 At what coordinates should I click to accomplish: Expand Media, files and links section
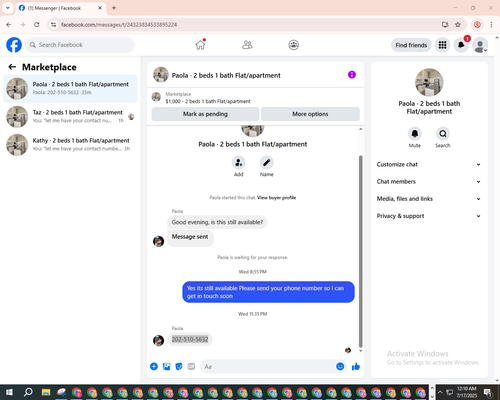click(429, 199)
